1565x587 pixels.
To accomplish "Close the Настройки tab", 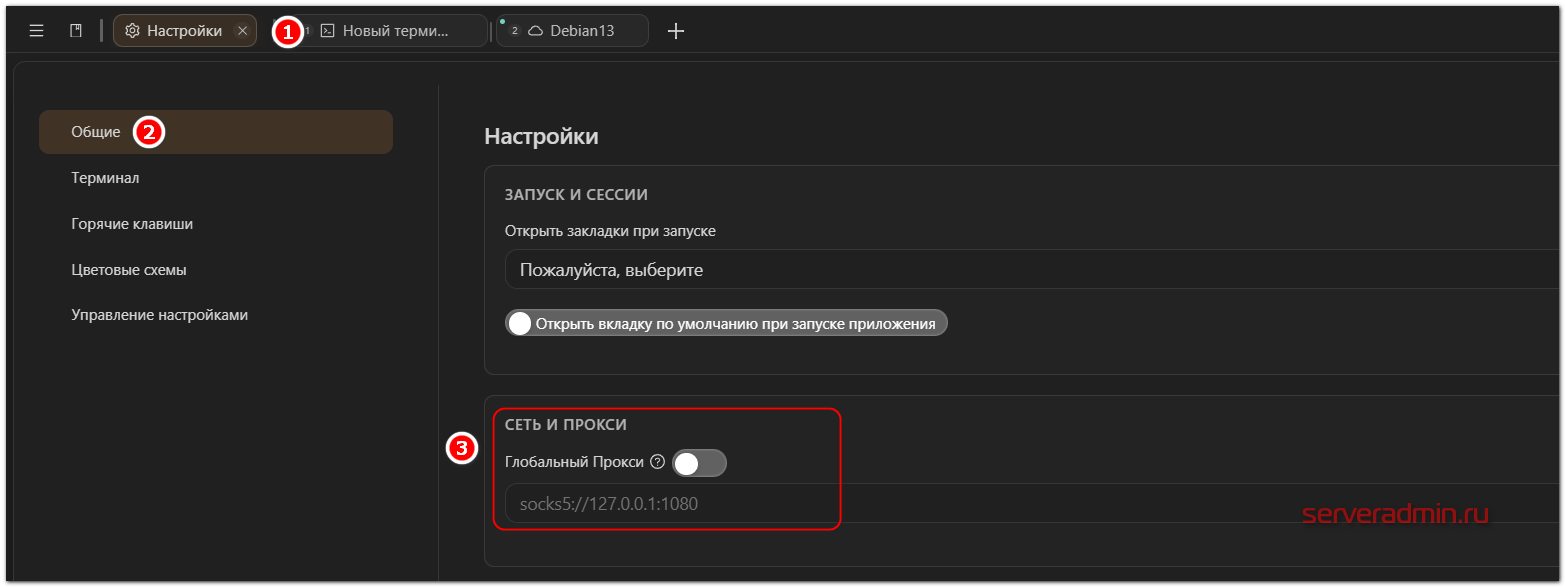I will 242,31.
